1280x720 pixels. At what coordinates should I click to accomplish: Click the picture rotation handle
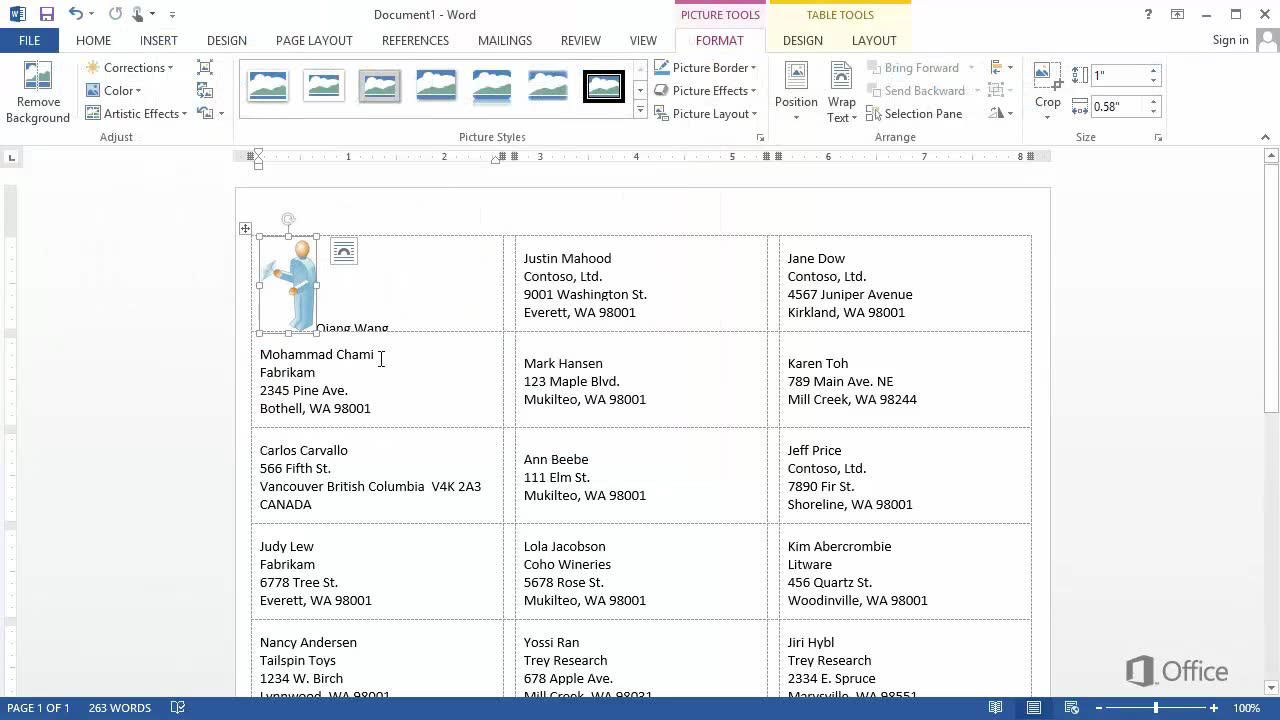[288, 219]
